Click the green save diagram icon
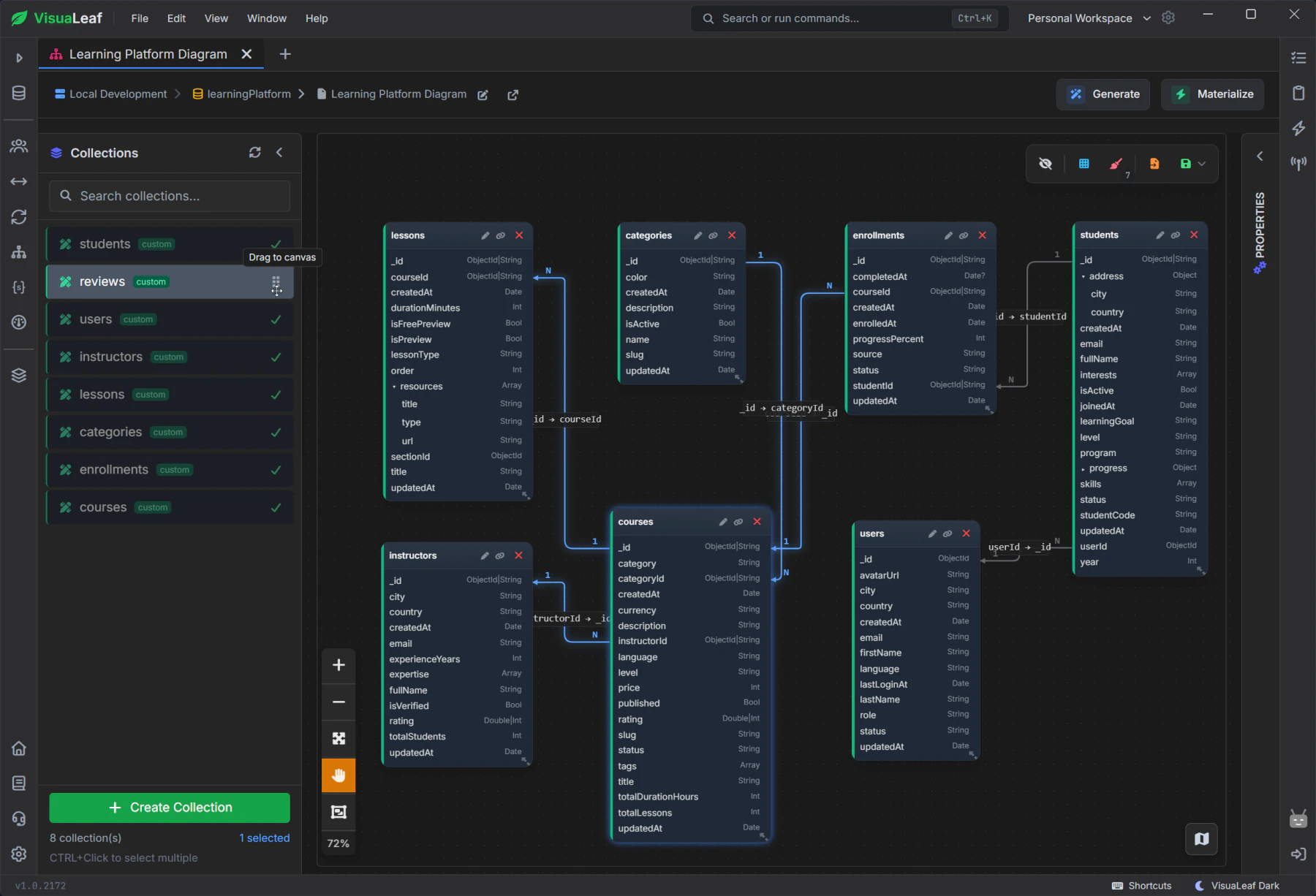This screenshot has width=1316, height=896. [x=1186, y=164]
